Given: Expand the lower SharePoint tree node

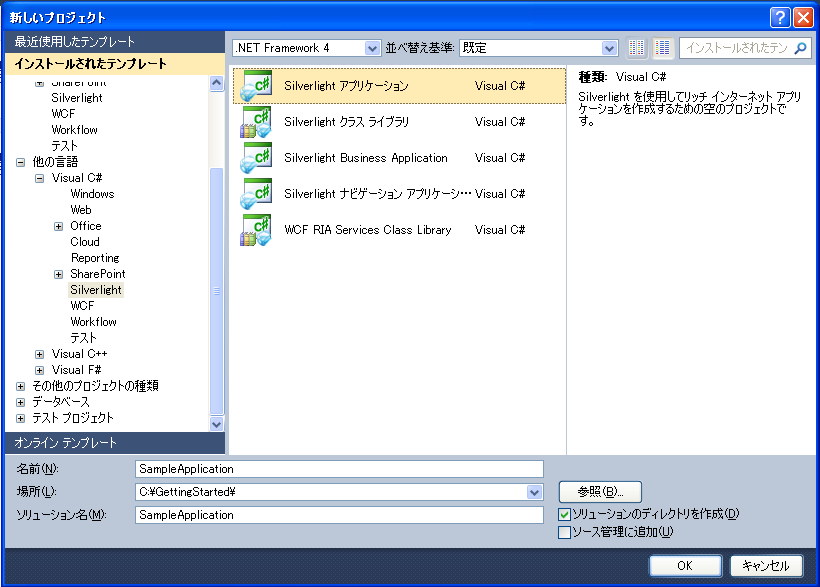Looking at the screenshot, I should point(59,275).
